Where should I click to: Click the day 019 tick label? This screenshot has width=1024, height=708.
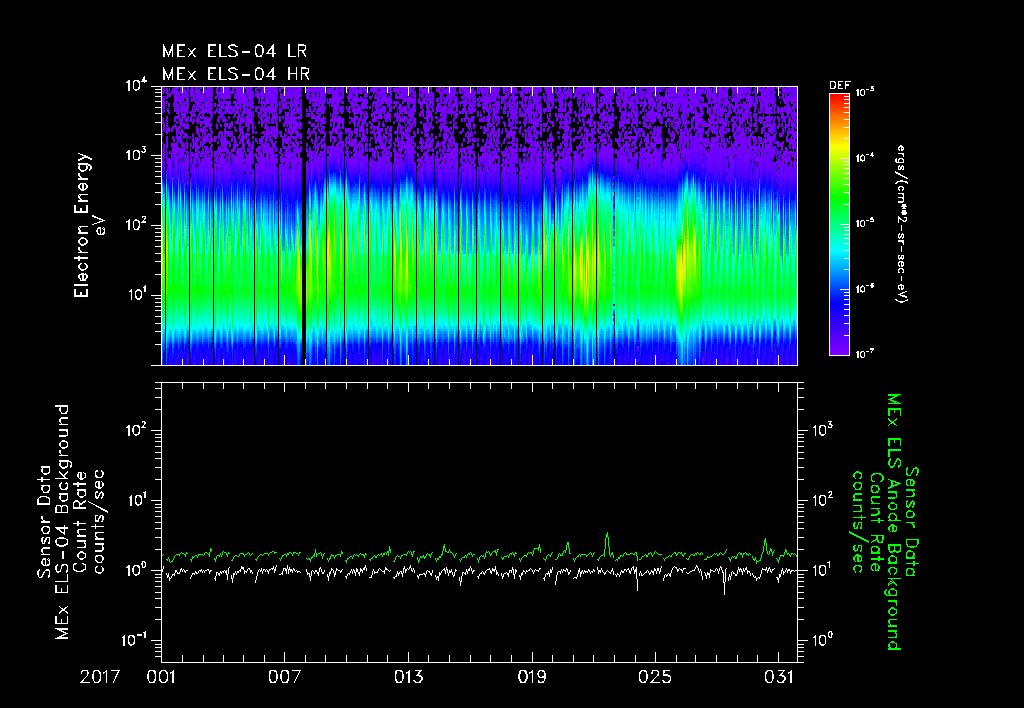click(x=532, y=677)
